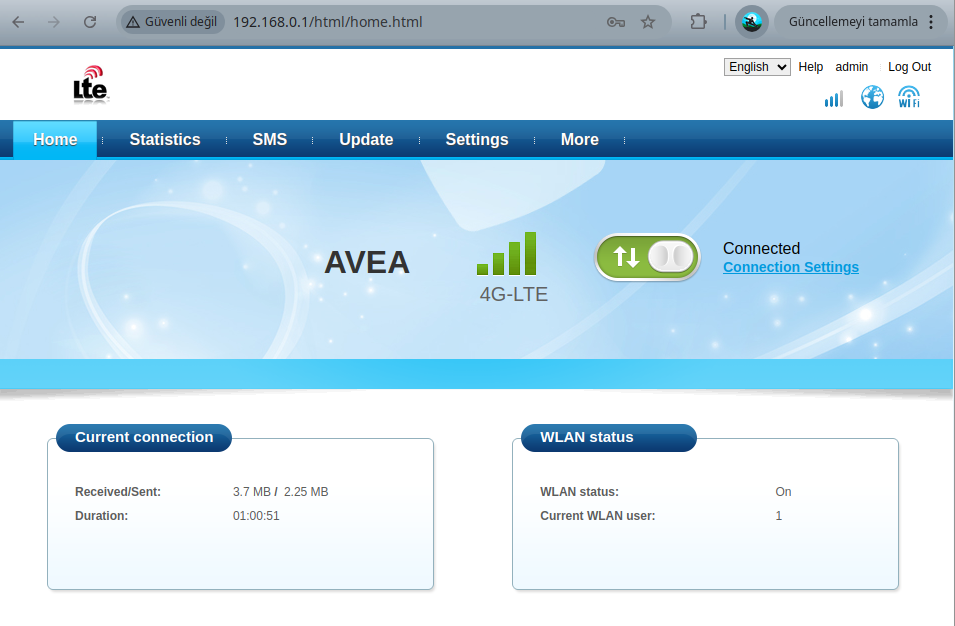Screen dimensions: 955x626
Task: Open the internet globe status icon
Action: (872, 97)
